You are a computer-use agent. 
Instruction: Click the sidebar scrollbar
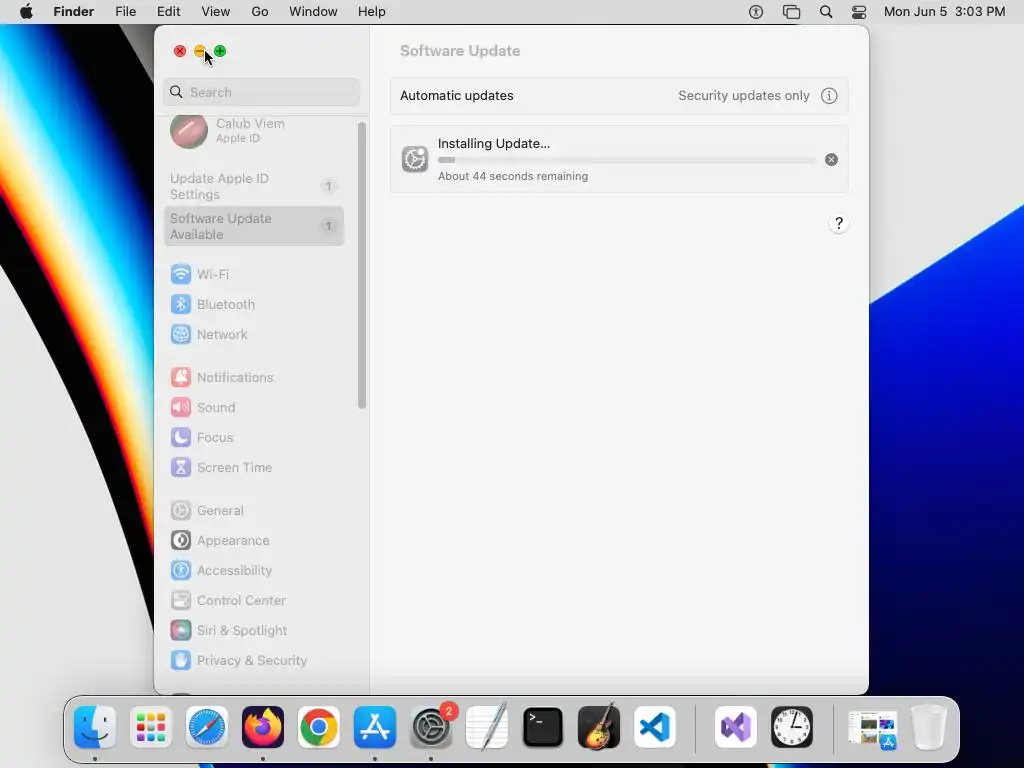(x=362, y=264)
